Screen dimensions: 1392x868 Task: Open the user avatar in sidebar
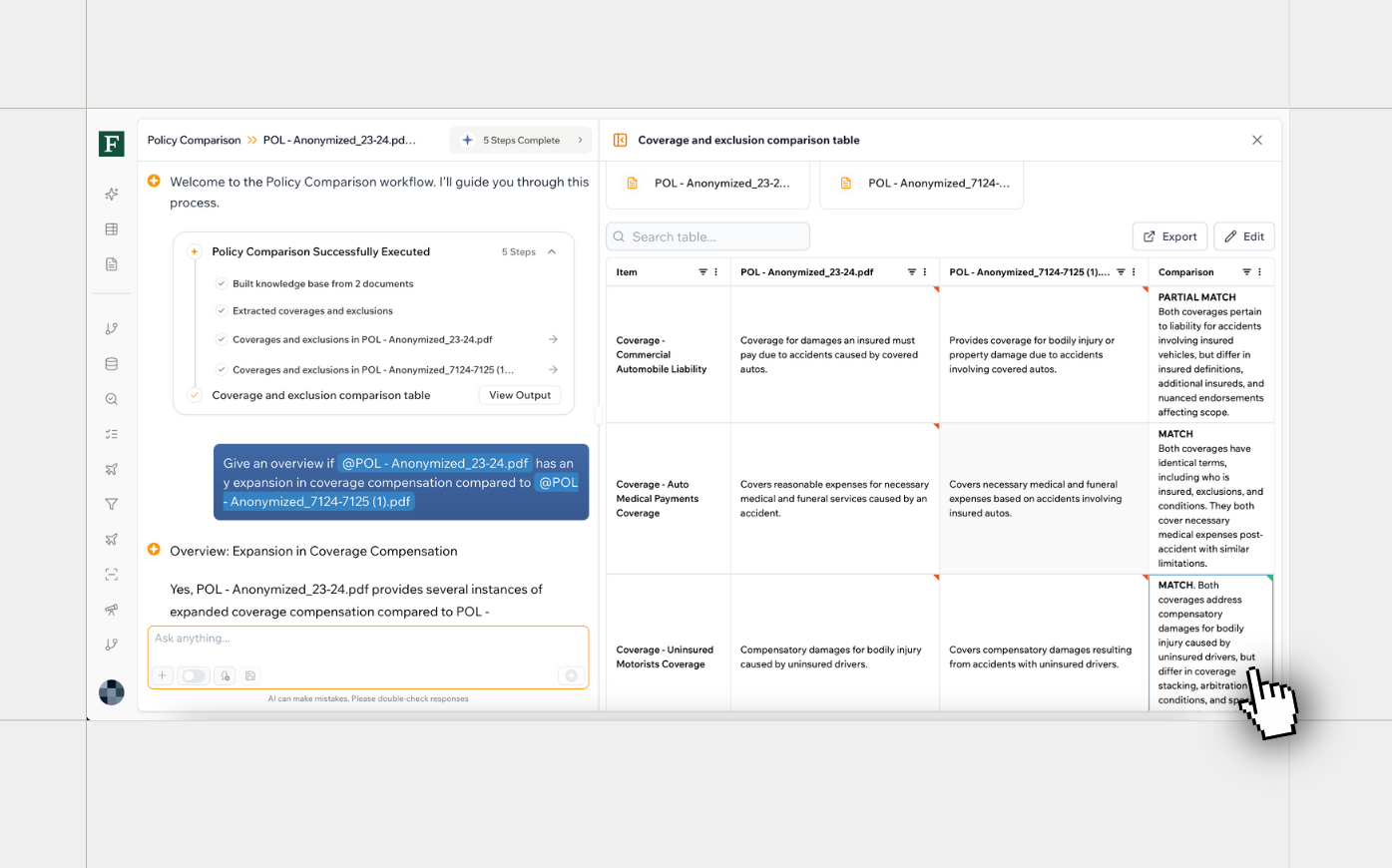[112, 692]
